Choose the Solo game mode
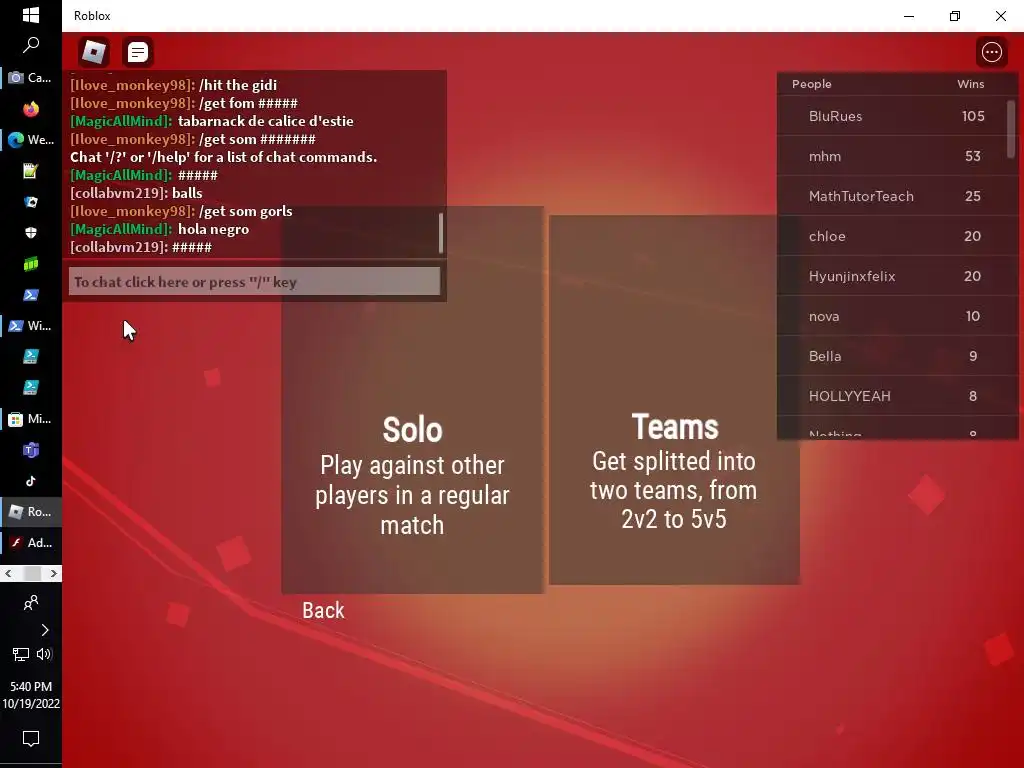The width and height of the screenshot is (1024, 768). (412, 400)
